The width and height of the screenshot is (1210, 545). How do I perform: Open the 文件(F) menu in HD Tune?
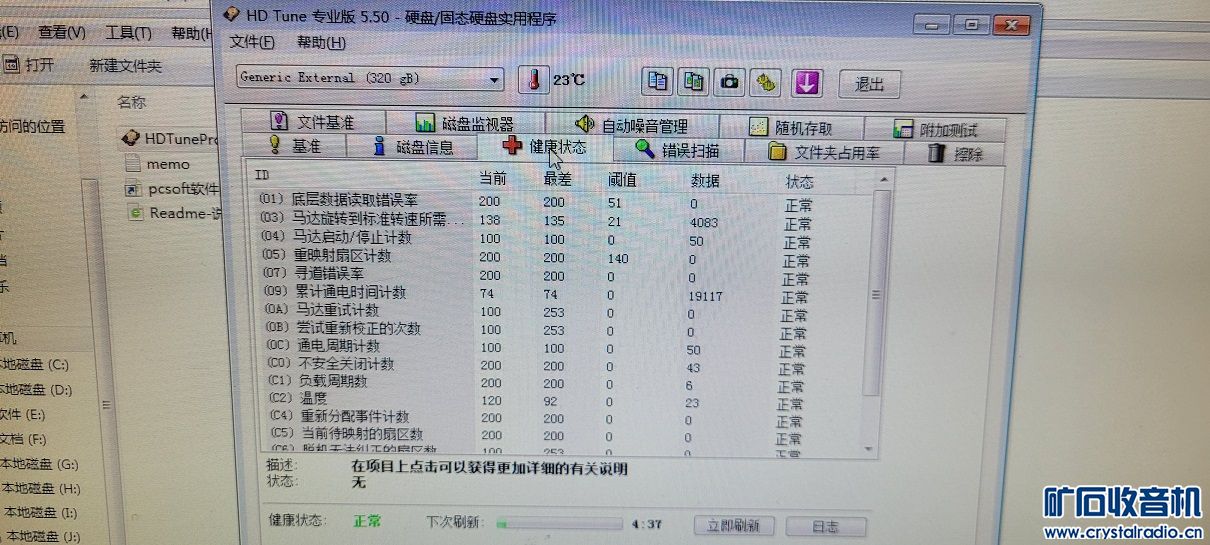coord(251,42)
